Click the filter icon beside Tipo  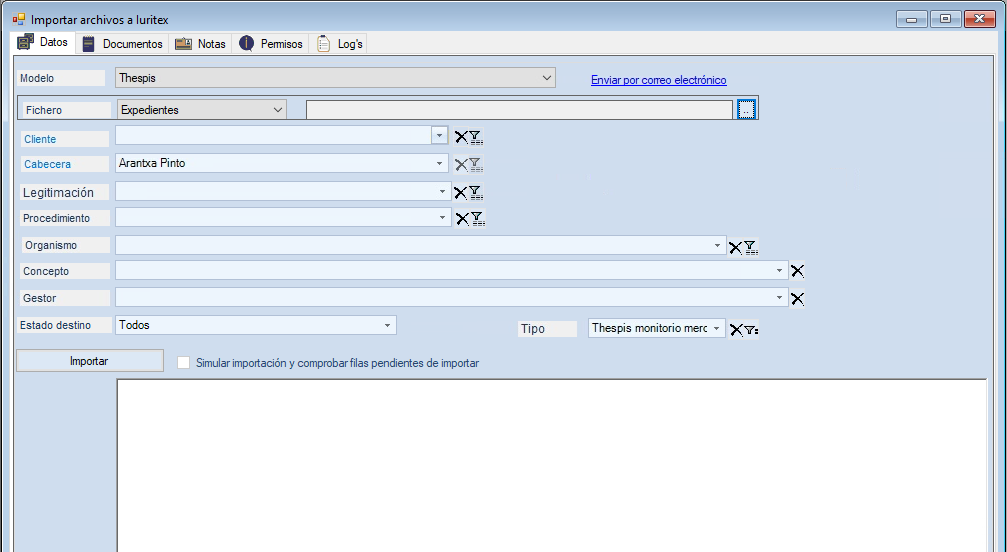(750, 330)
